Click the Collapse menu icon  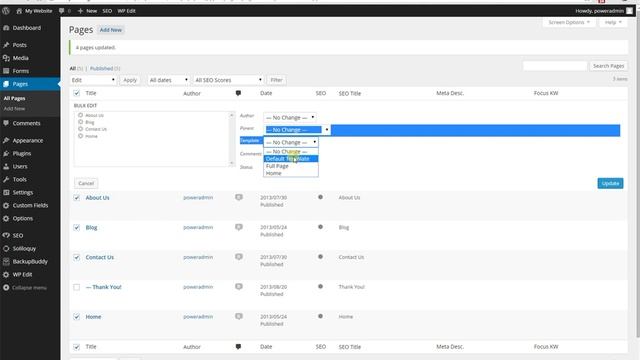tap(6, 288)
